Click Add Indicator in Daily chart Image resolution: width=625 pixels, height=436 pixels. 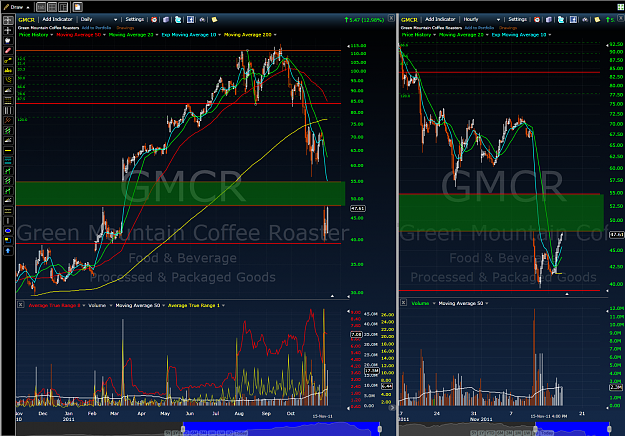[57, 19]
